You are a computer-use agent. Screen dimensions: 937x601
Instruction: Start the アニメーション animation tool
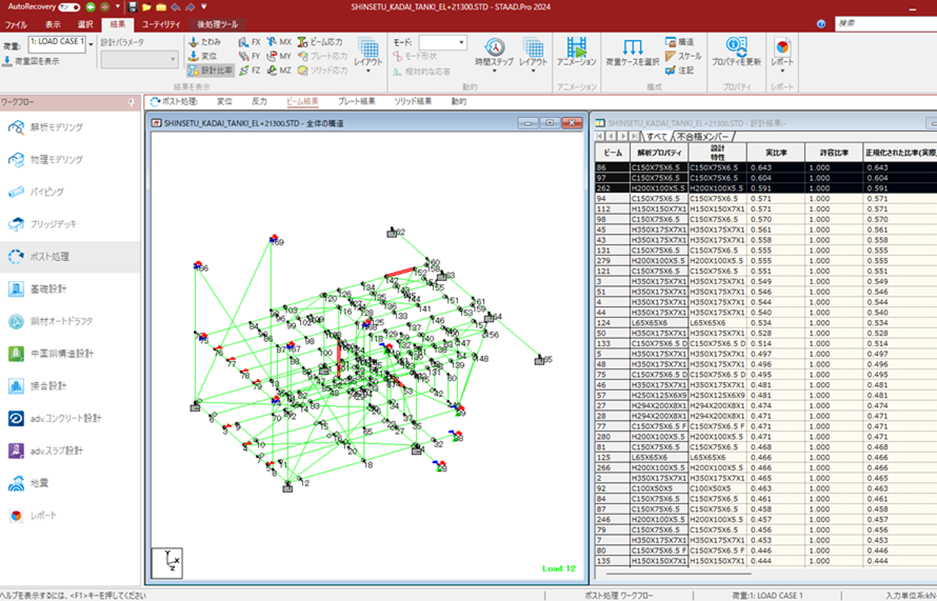(577, 52)
